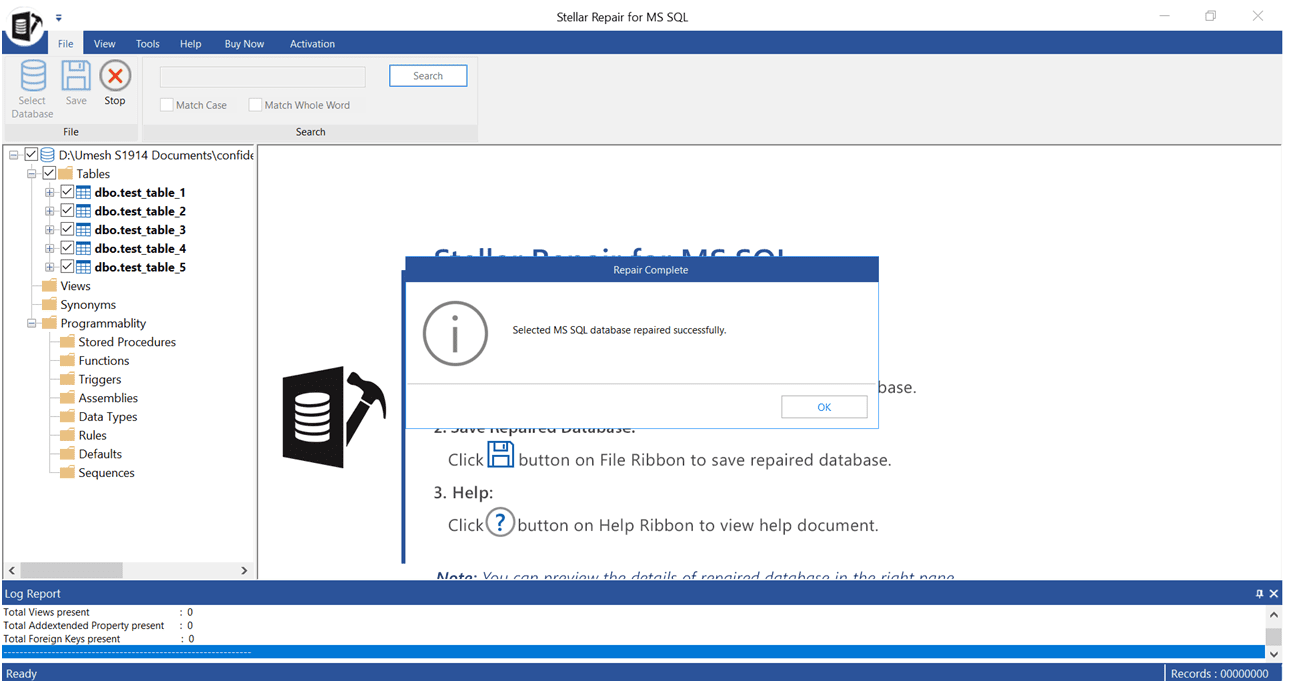1307x683 pixels.
Task: Click the tree panel scroll left arrow
Action: [11, 570]
